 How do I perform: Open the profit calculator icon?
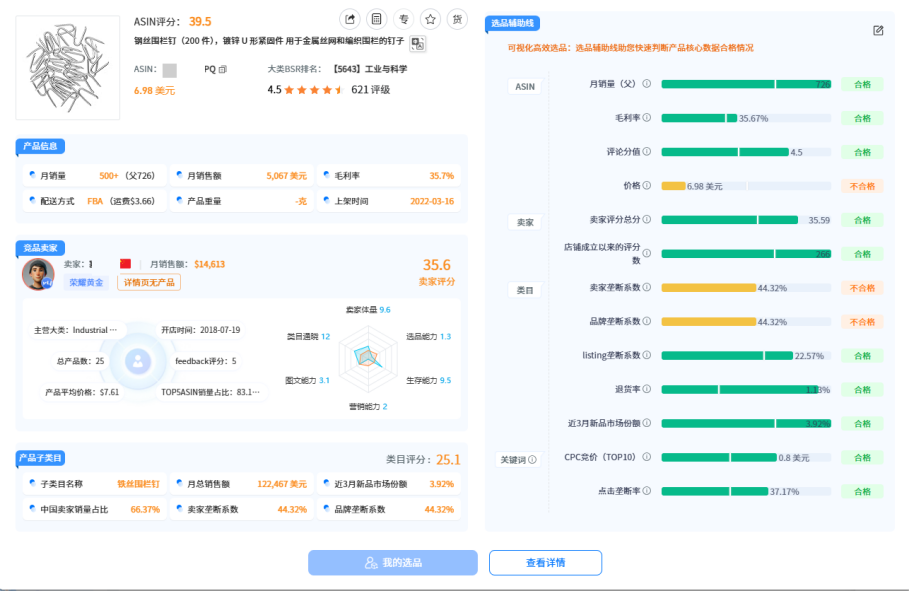[x=377, y=18]
